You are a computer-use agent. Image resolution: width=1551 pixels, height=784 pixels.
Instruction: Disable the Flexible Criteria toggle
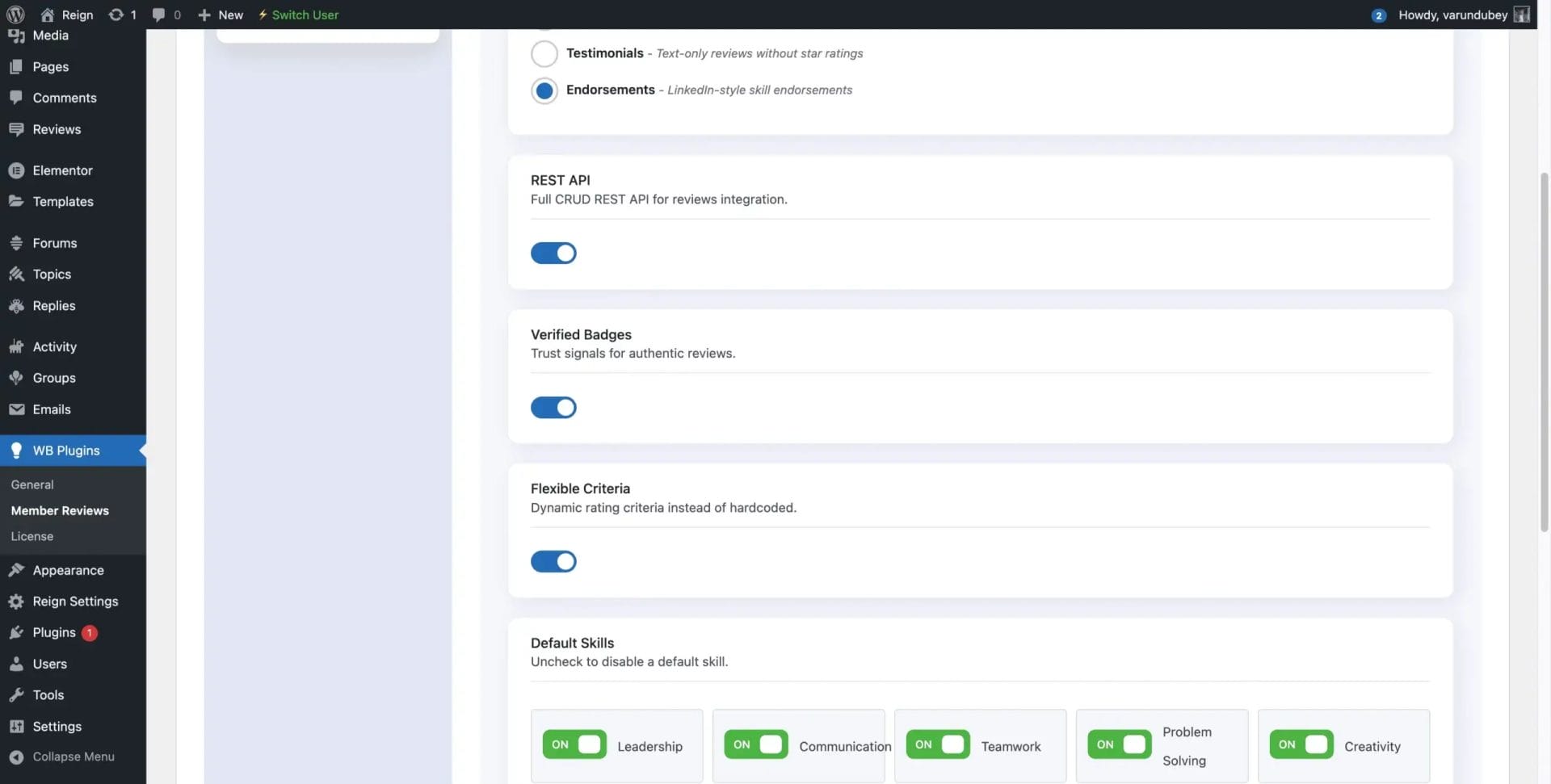(x=553, y=561)
